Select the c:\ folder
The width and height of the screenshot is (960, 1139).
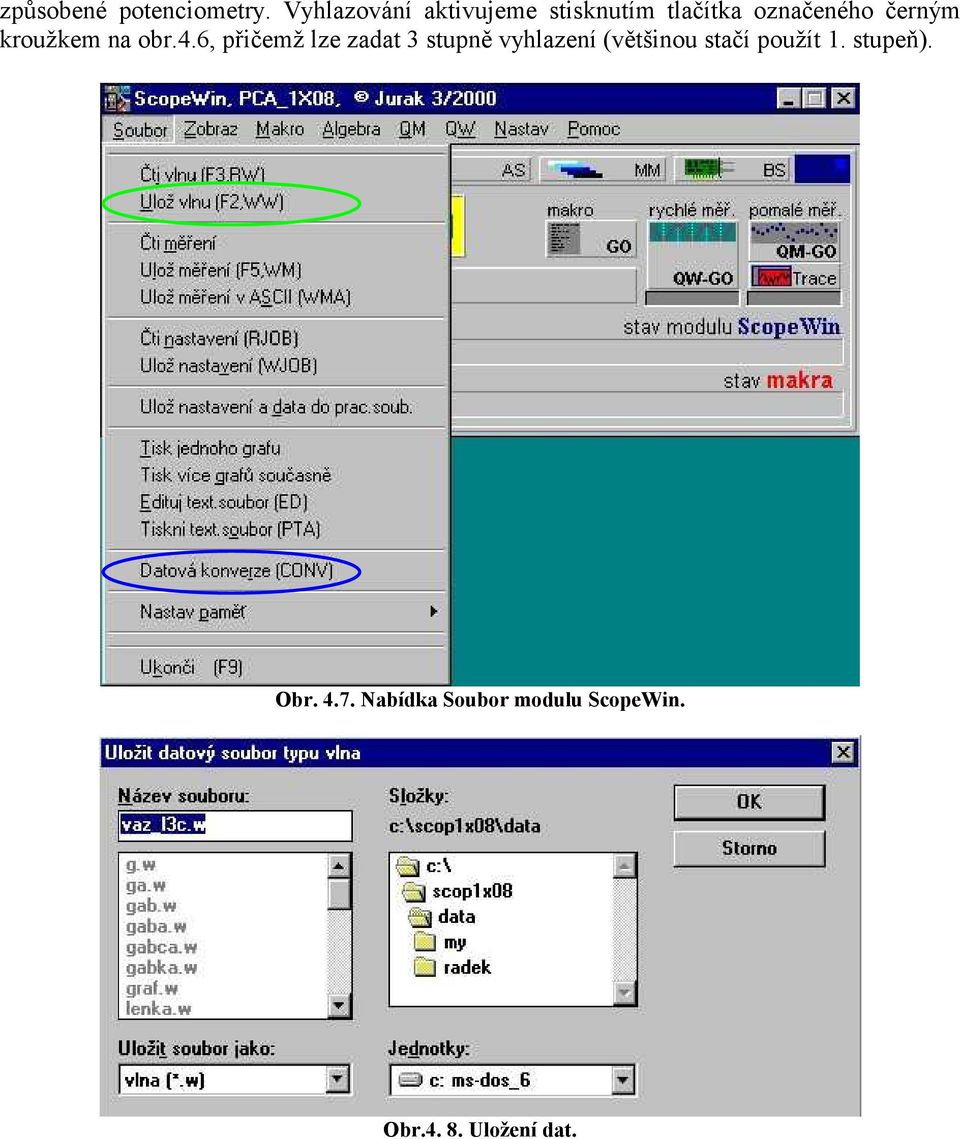(424, 865)
